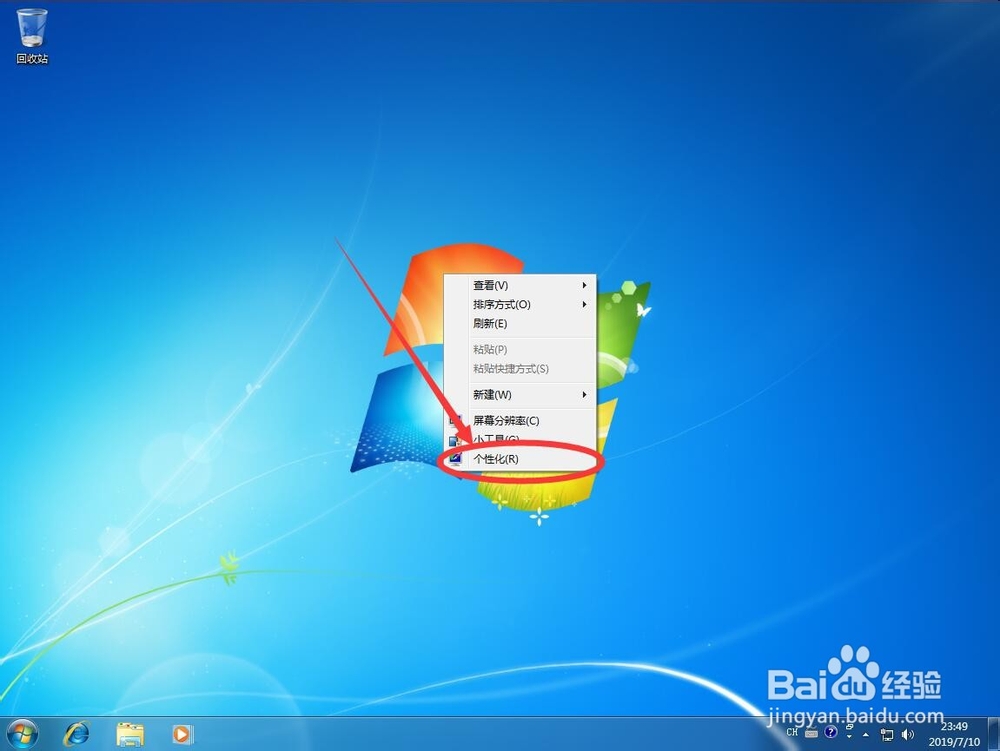Choose 刷新(E) from the context menu
Viewport: 1000px width, 751px height.
coord(520,324)
